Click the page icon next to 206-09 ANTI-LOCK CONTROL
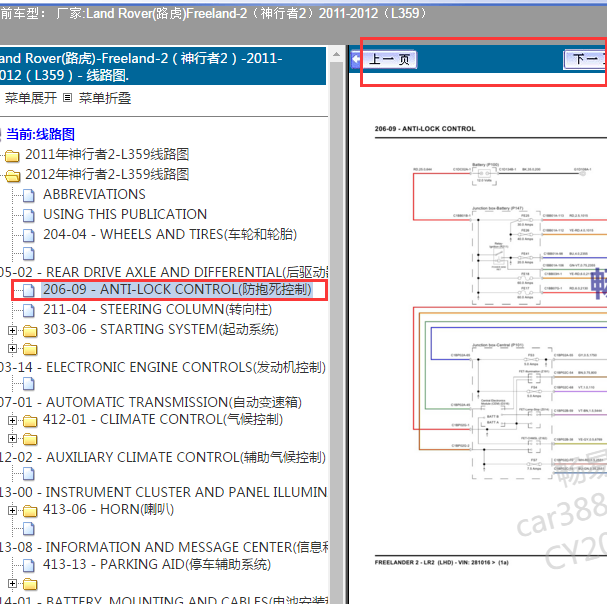 pyautogui.click(x=29, y=290)
